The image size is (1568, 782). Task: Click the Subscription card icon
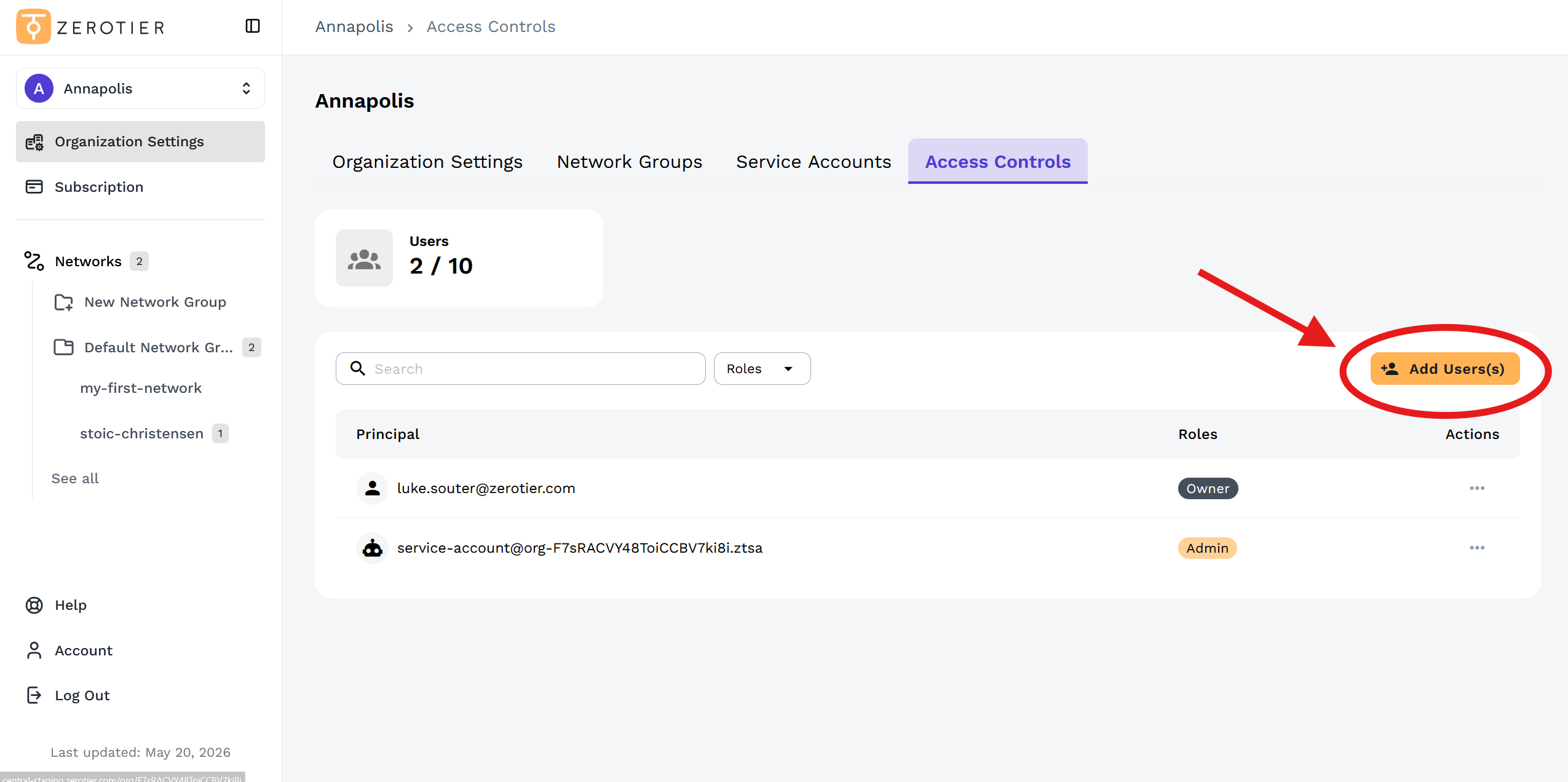[x=34, y=187]
